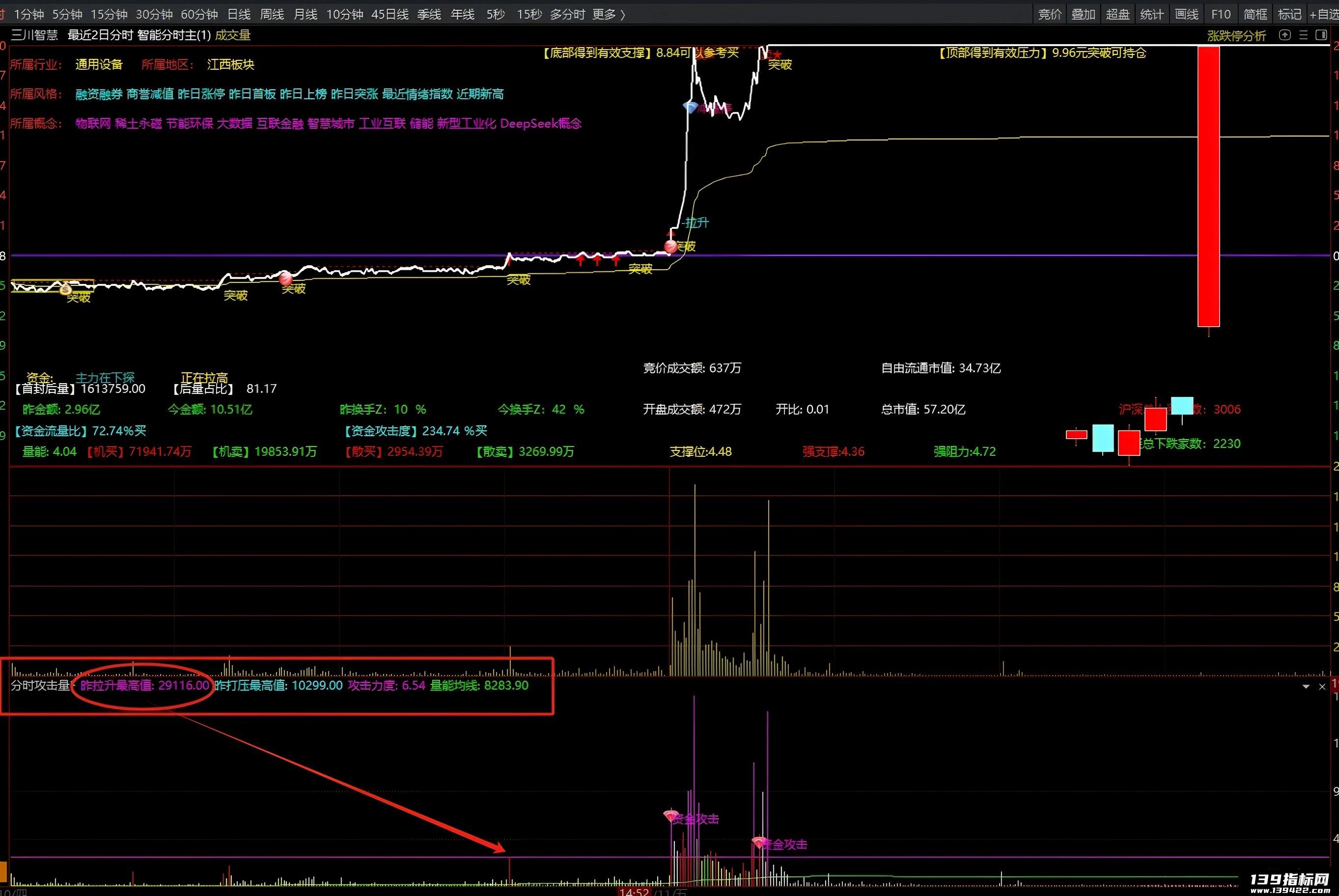
Task: Click the gold coin marker at chart start
Action: coord(66,288)
